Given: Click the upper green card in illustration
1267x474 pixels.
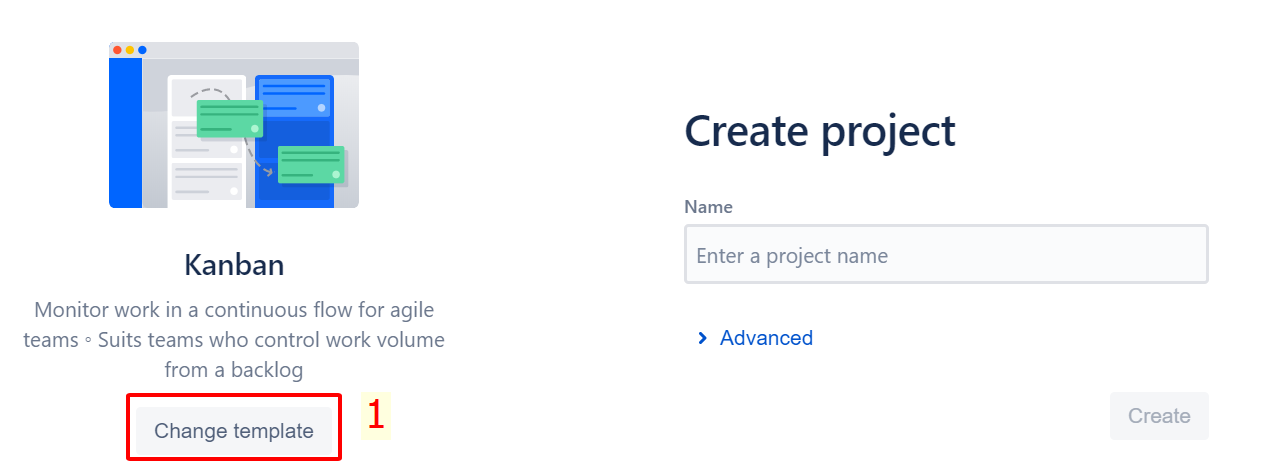Looking at the screenshot, I should point(229,117).
